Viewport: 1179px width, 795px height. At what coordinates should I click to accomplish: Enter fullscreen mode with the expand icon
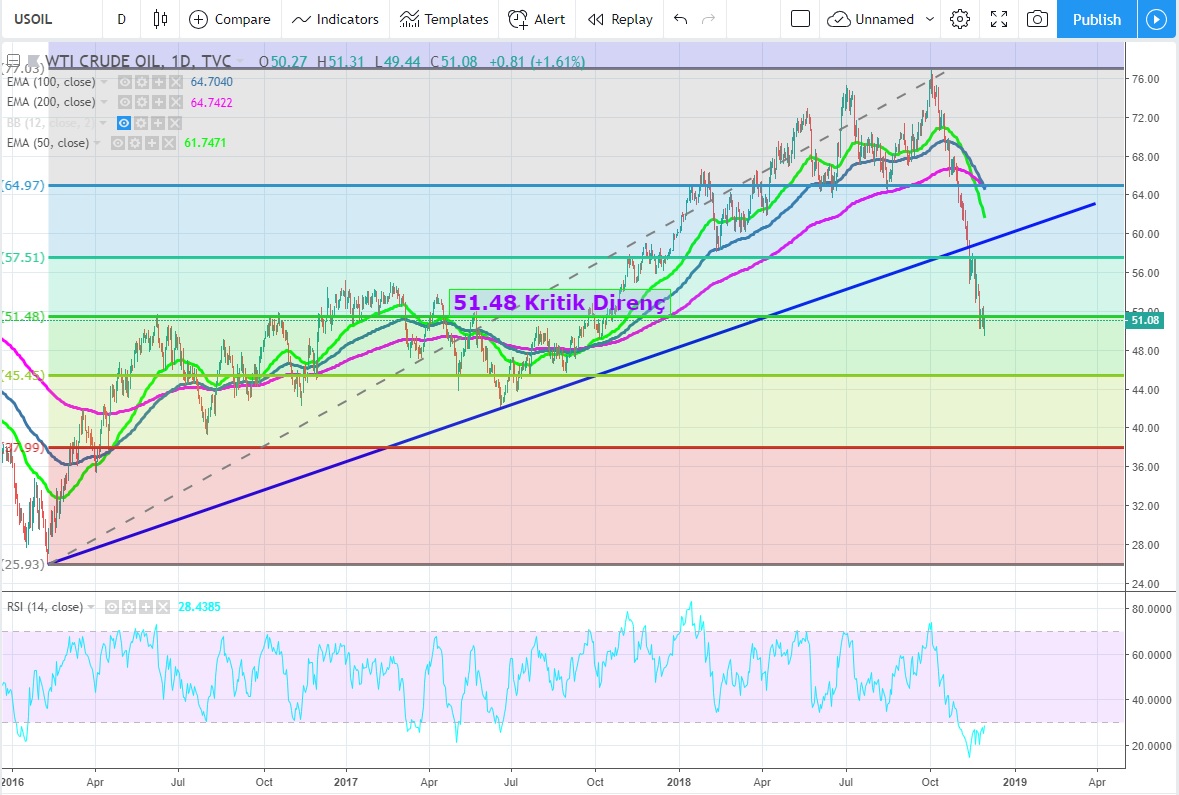click(998, 19)
